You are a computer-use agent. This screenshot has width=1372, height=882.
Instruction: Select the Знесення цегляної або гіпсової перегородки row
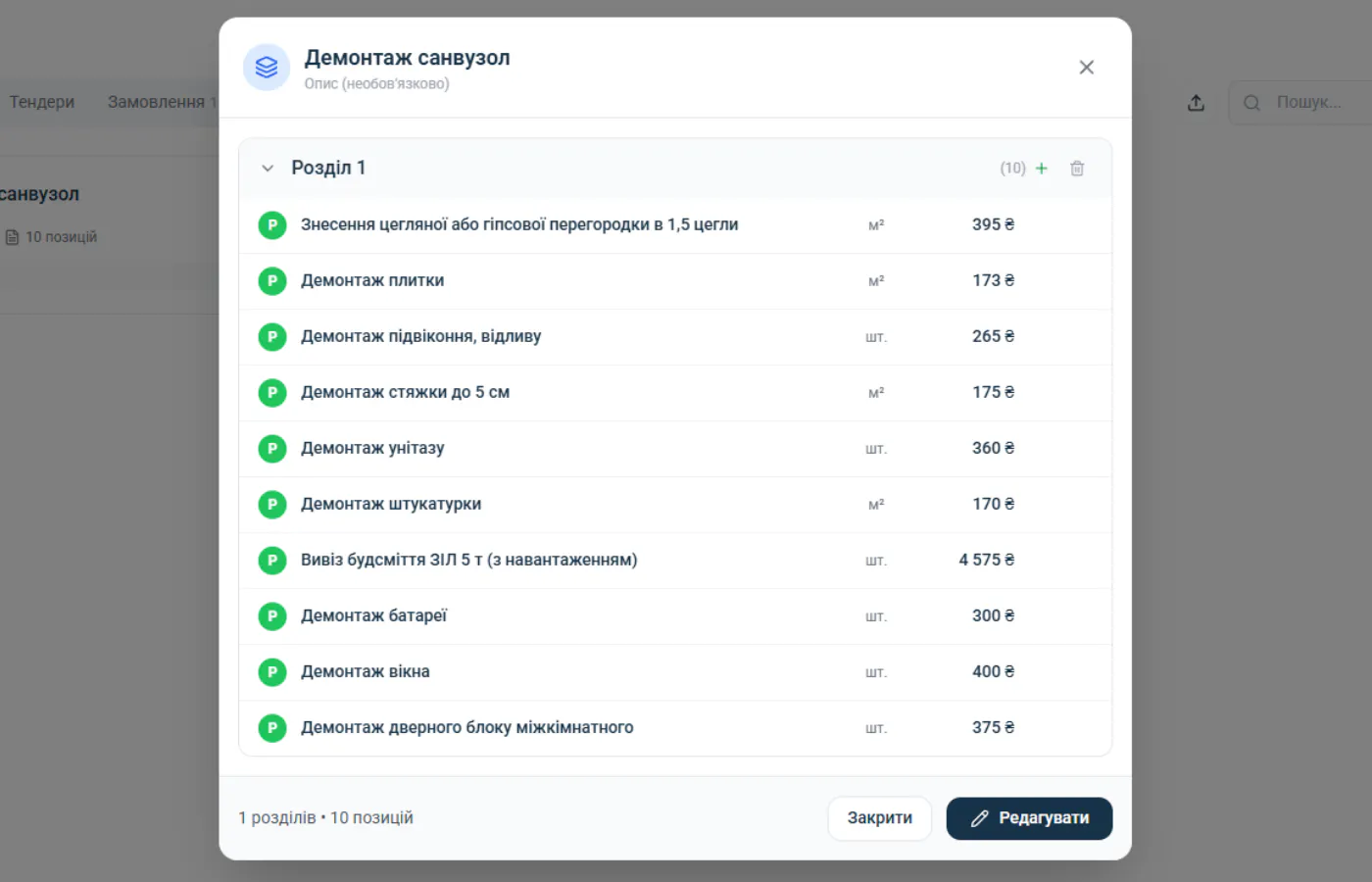[x=675, y=225]
